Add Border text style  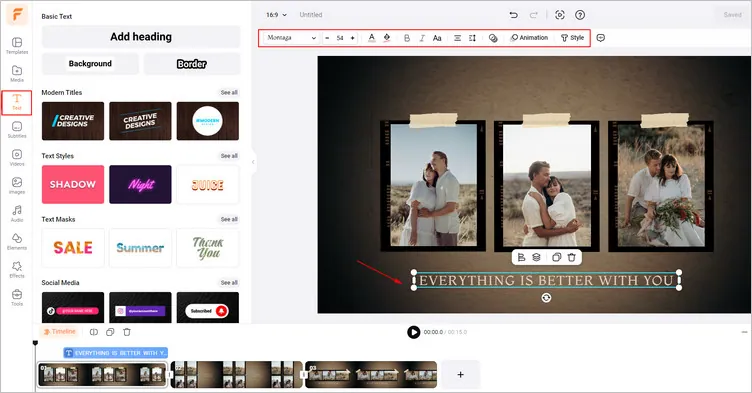pyautogui.click(x=192, y=64)
